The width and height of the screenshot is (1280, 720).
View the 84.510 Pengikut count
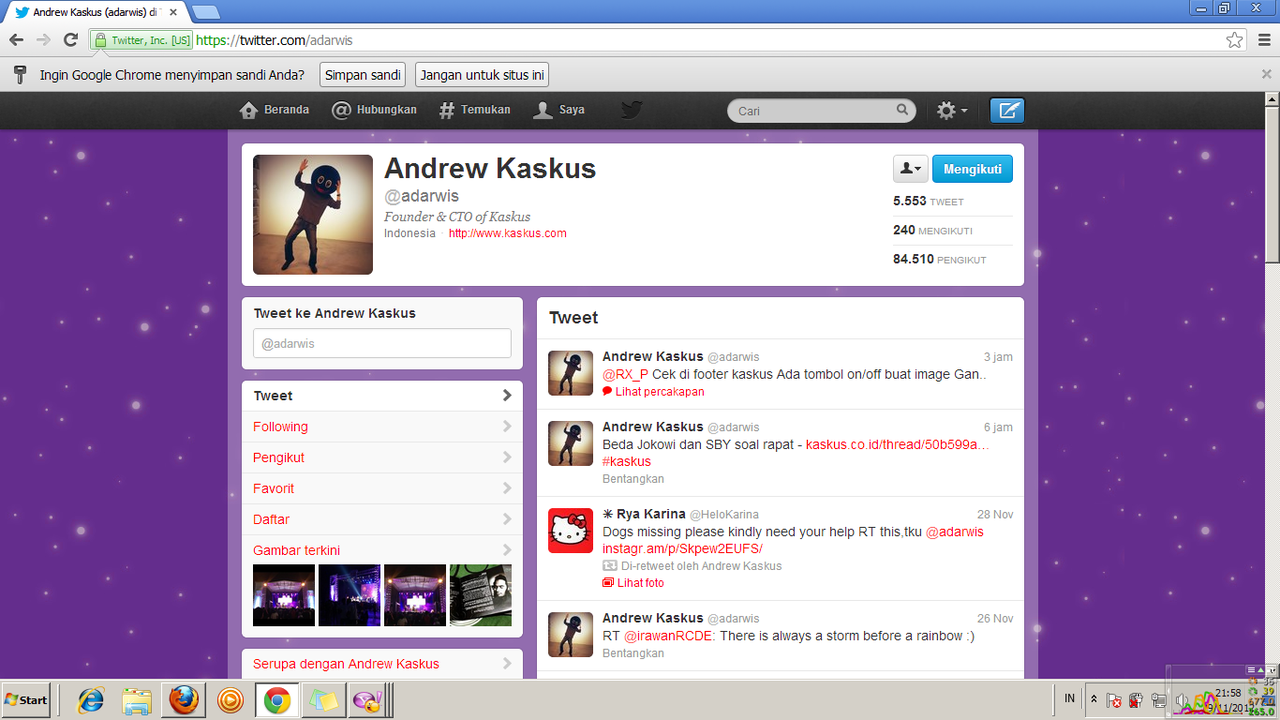click(940, 259)
